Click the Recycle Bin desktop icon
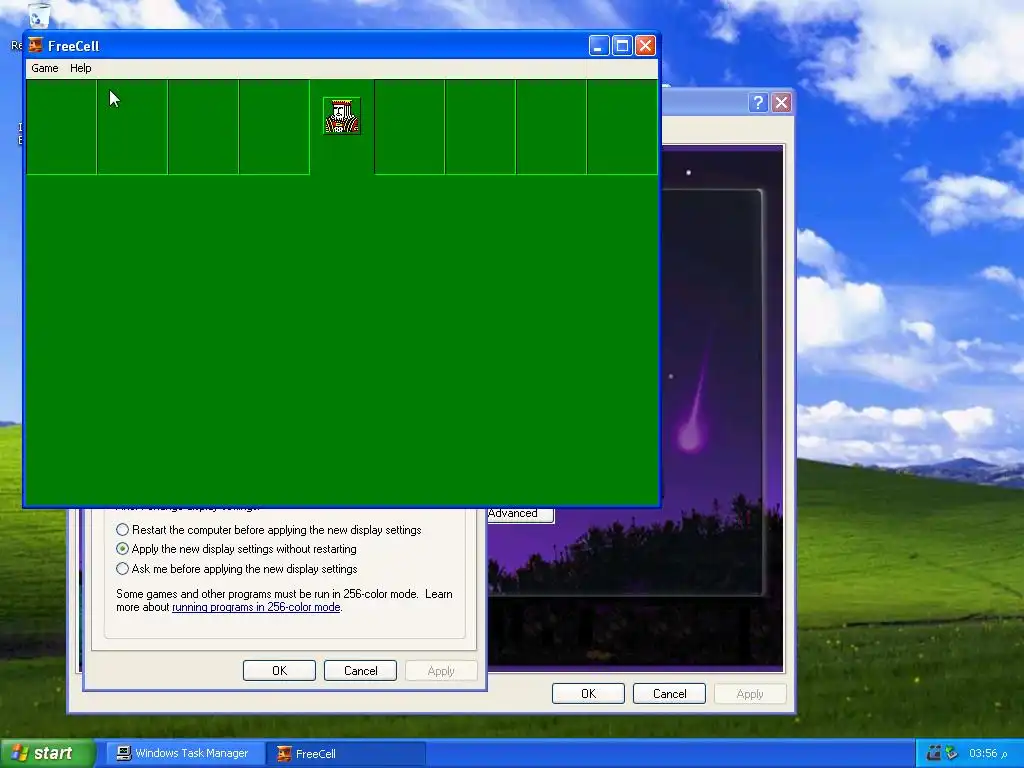 coord(39,14)
